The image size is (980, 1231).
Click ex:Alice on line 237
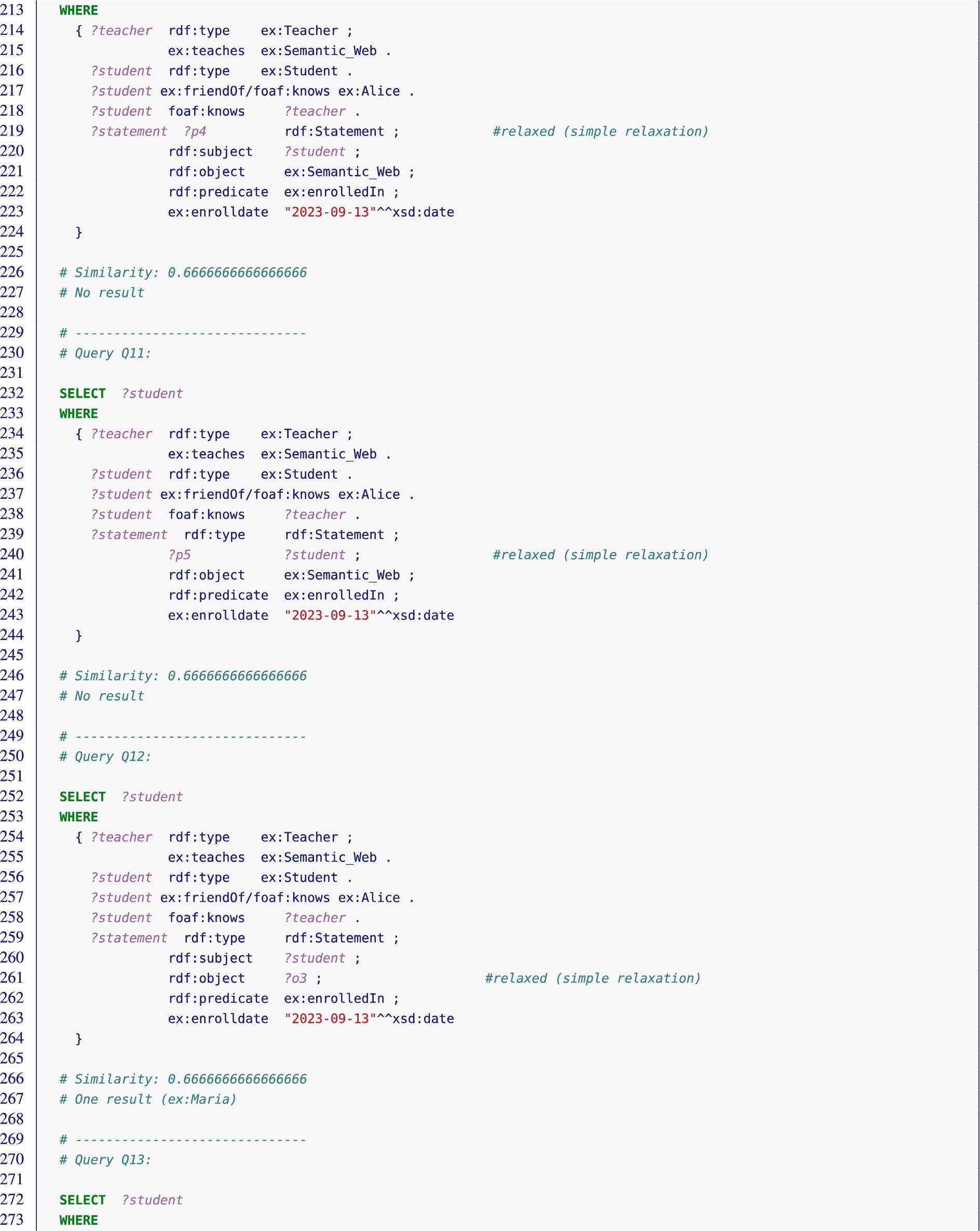coord(369,494)
